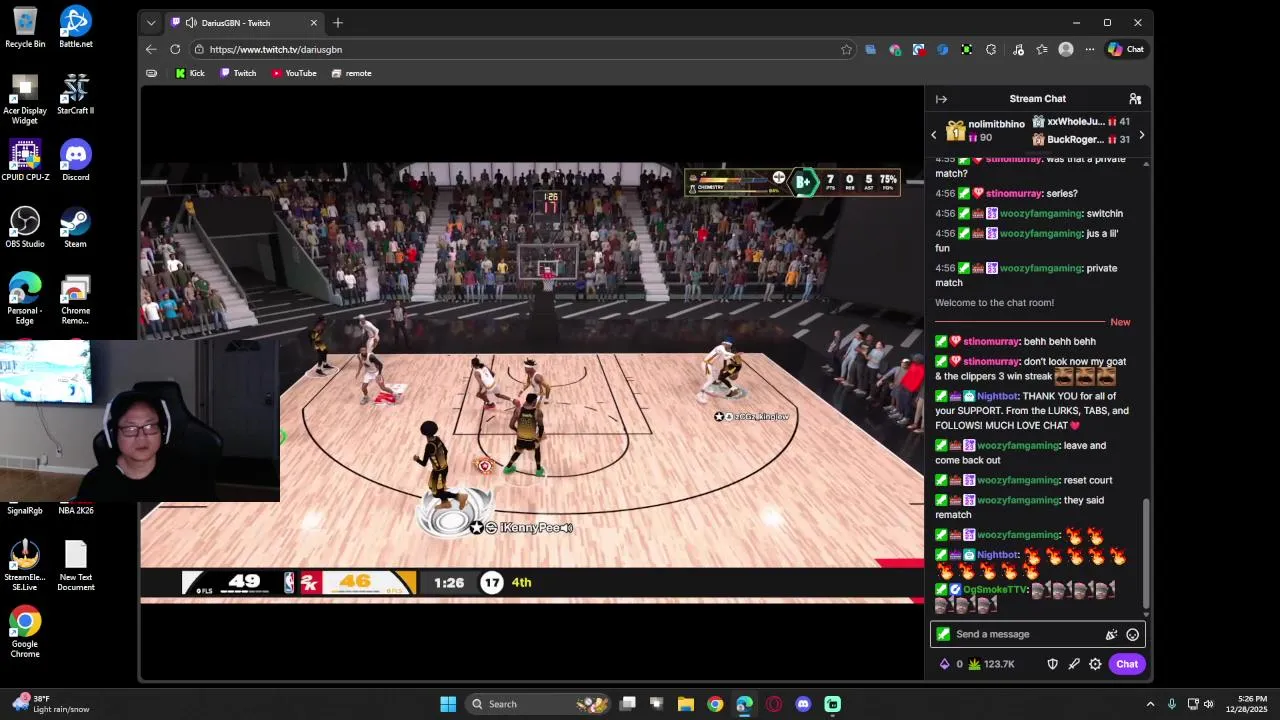Open the Copilot Chat button

[x=1126, y=49]
